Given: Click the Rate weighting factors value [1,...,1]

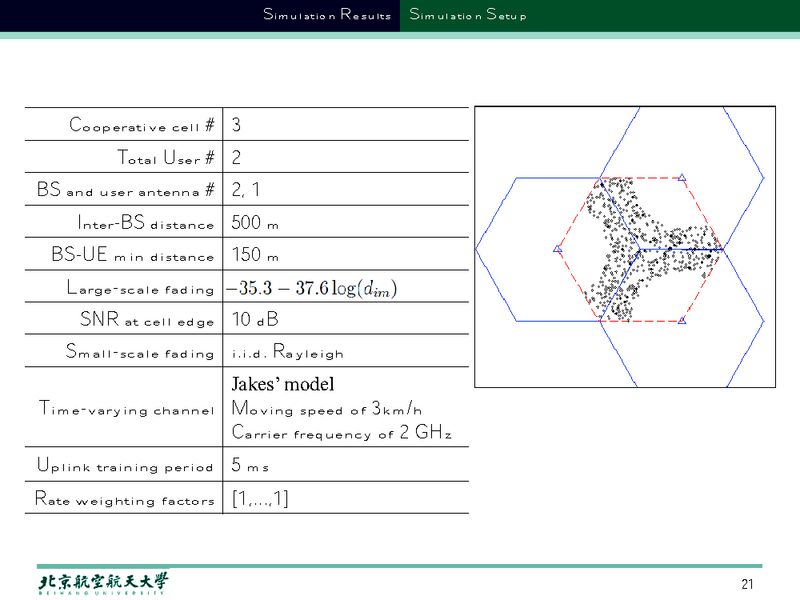Looking at the screenshot, I should coord(260,499).
